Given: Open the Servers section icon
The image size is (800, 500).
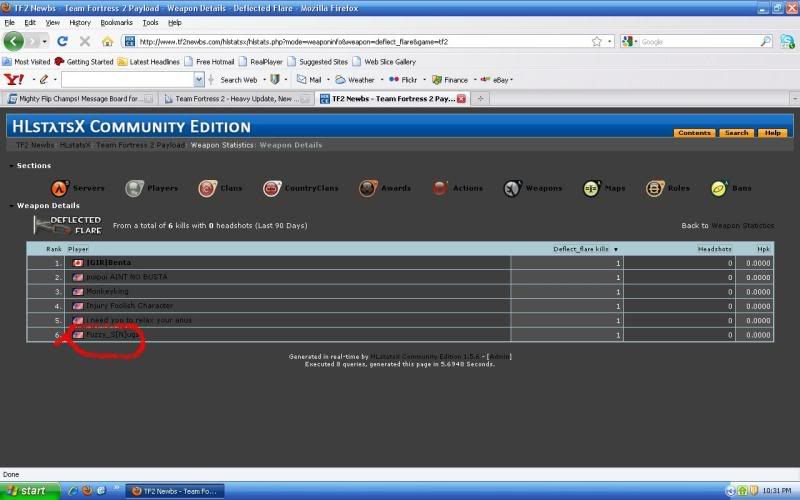Looking at the screenshot, I should pos(60,188).
